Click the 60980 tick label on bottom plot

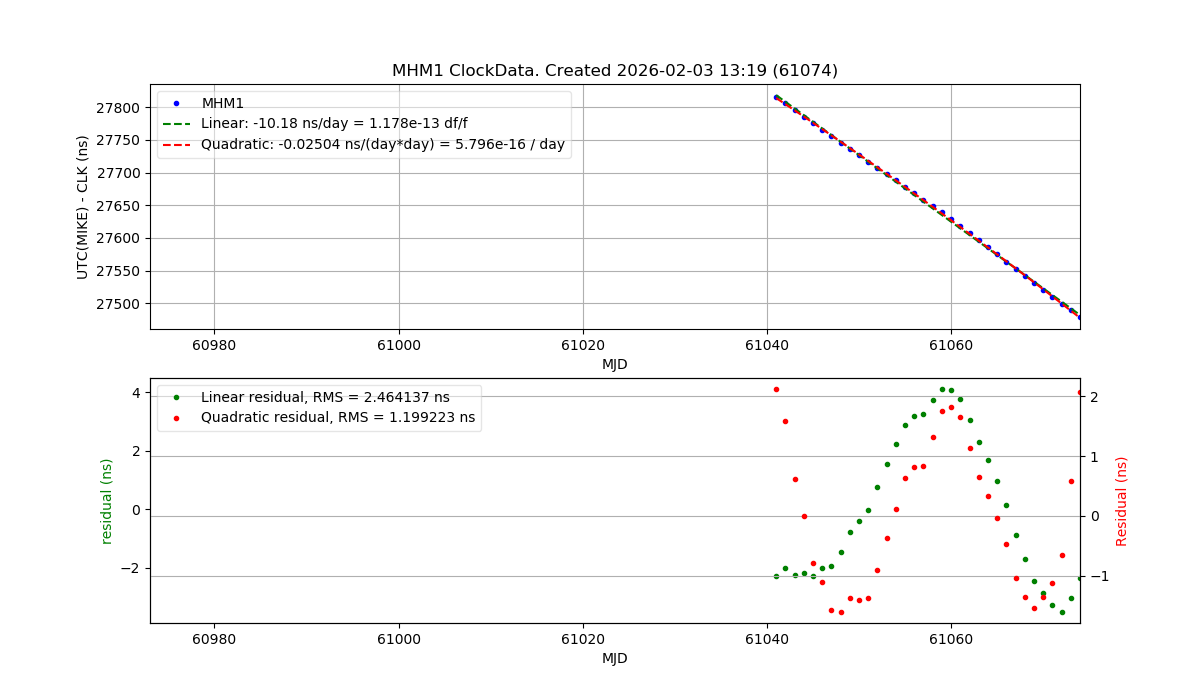pyautogui.click(x=214, y=639)
